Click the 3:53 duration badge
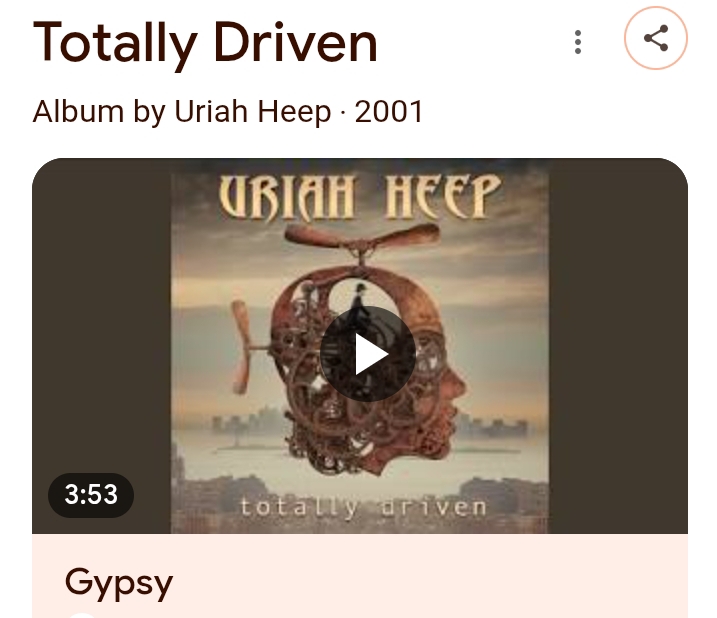 (91, 495)
